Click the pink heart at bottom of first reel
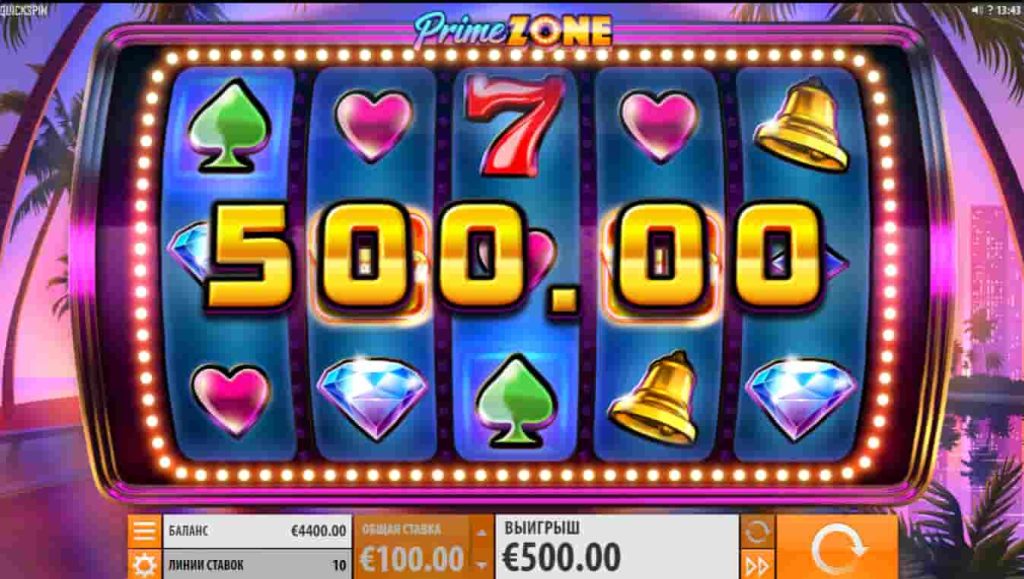The width and height of the screenshot is (1024, 579). (x=231, y=399)
